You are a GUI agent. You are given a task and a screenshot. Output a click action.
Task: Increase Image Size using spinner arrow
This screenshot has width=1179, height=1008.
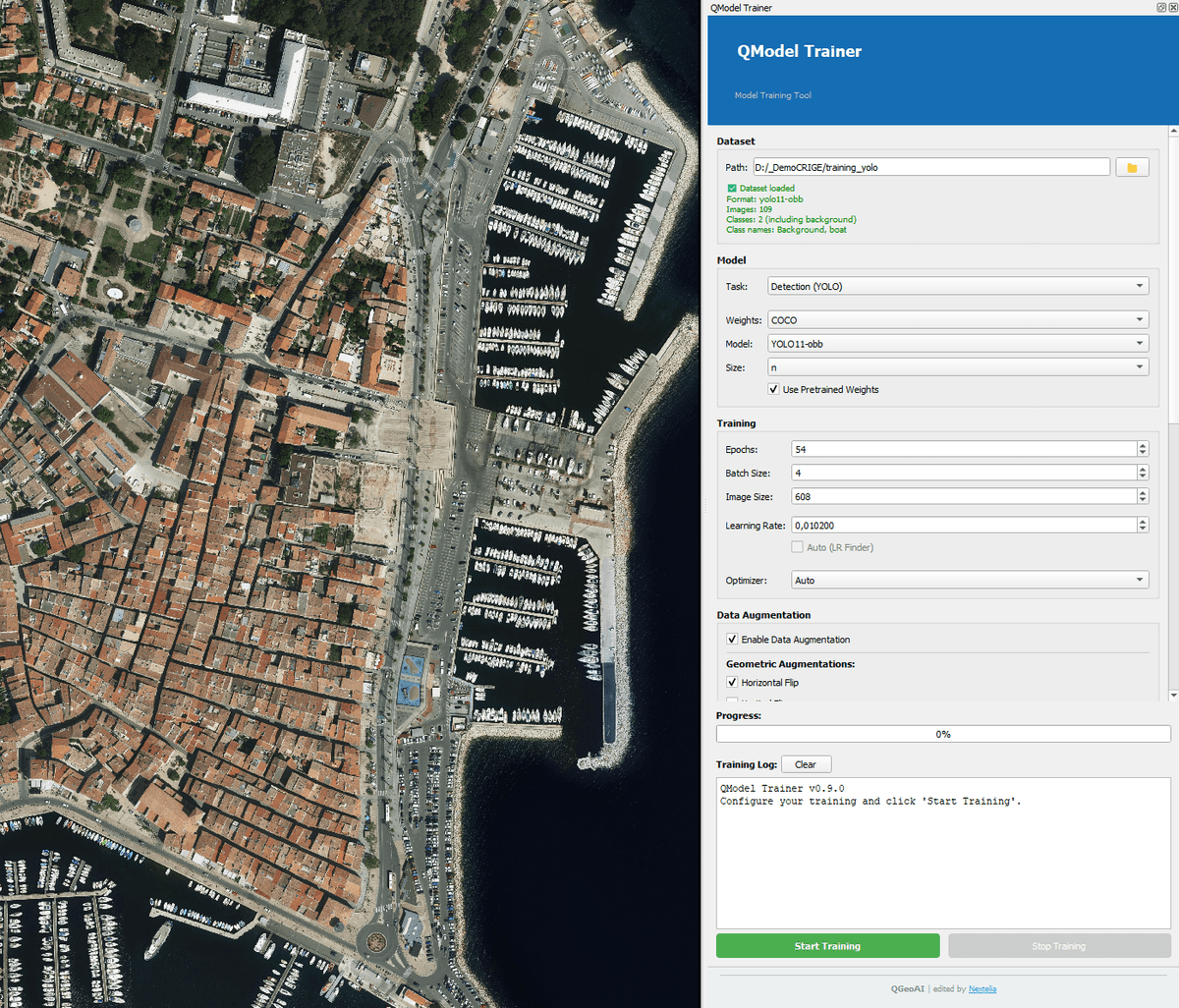[x=1142, y=492]
